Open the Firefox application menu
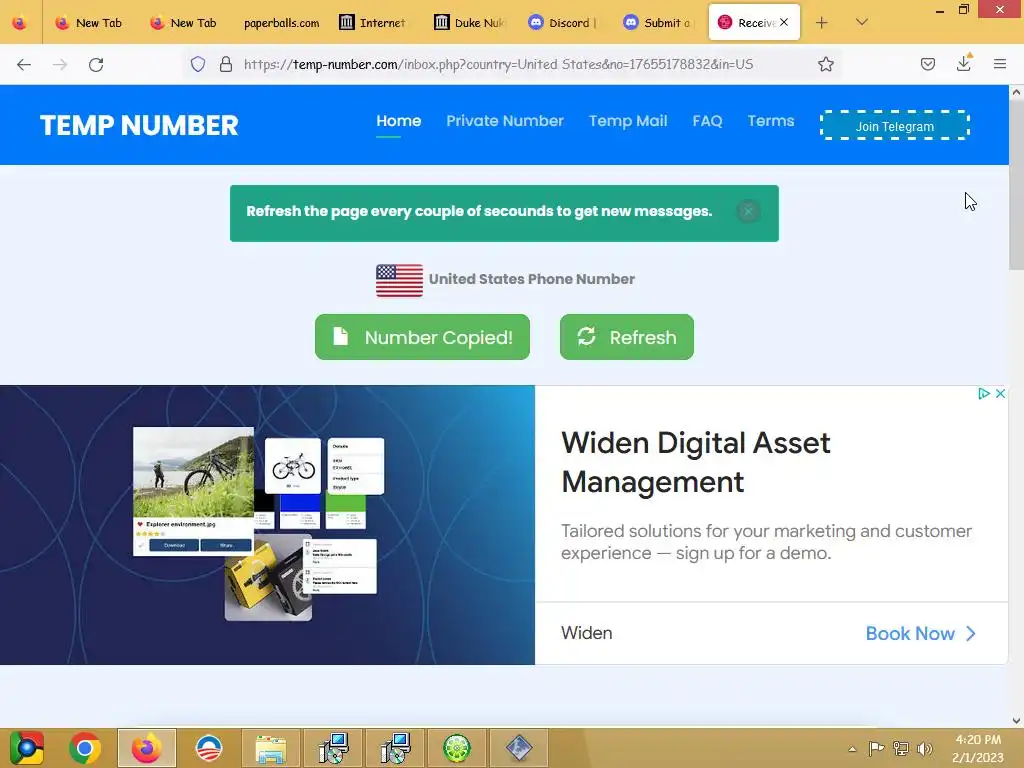 [x=999, y=64]
